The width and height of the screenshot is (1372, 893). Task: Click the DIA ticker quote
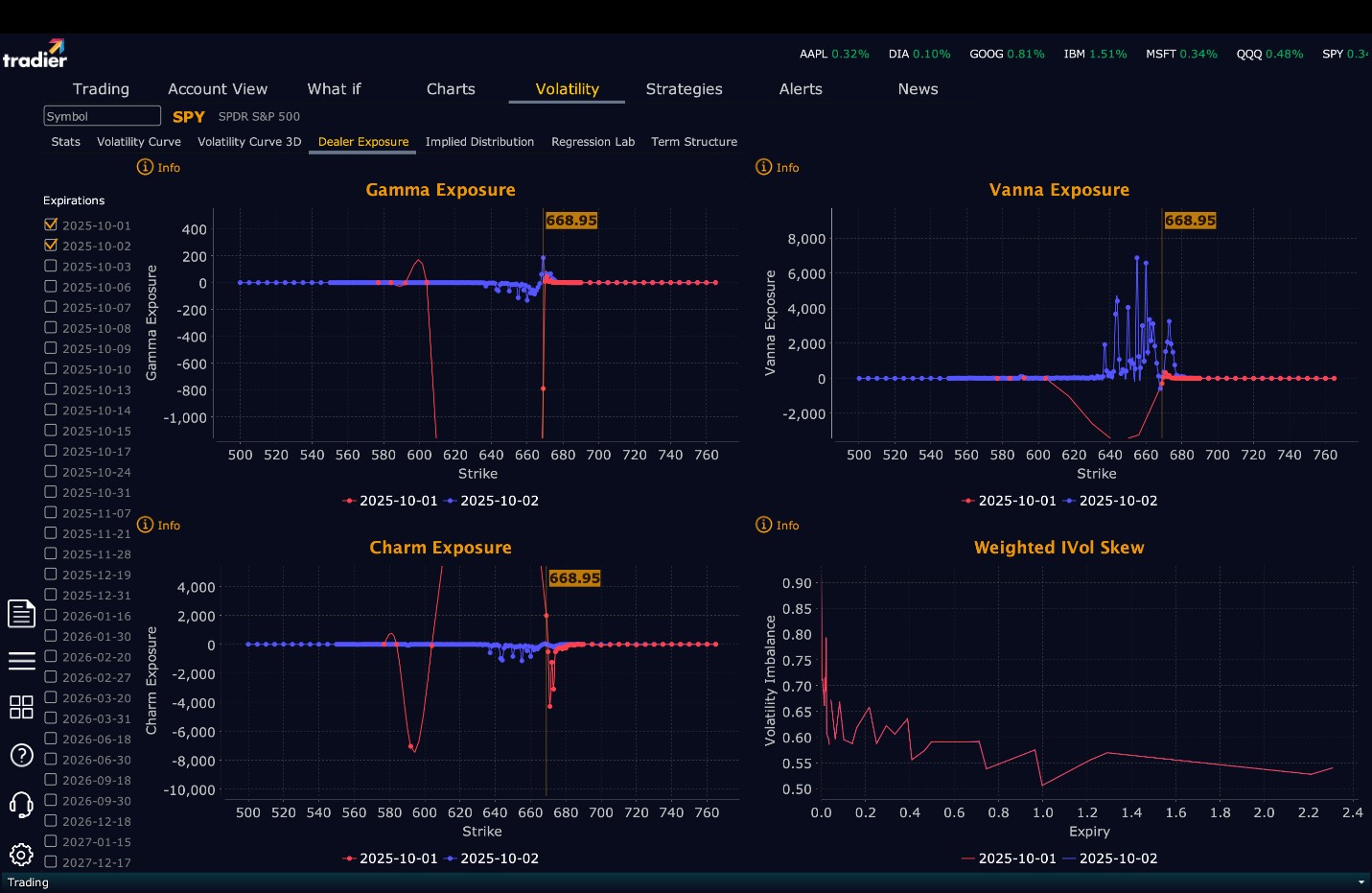(919, 55)
